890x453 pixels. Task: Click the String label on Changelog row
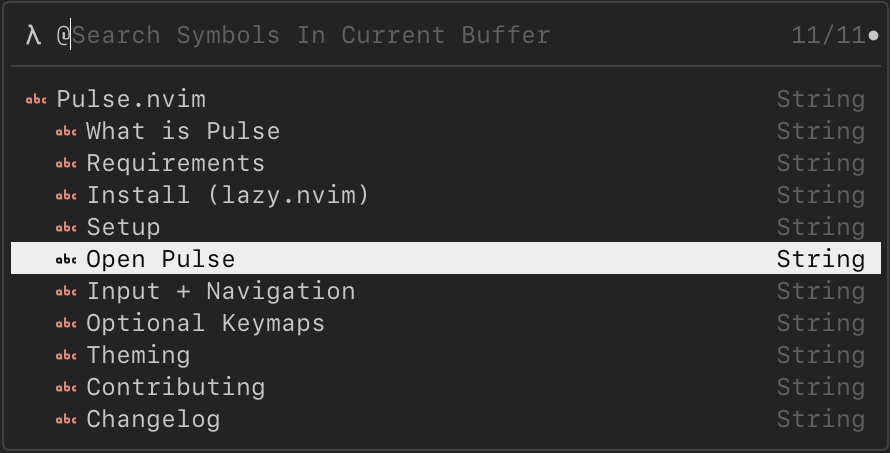click(x=821, y=419)
